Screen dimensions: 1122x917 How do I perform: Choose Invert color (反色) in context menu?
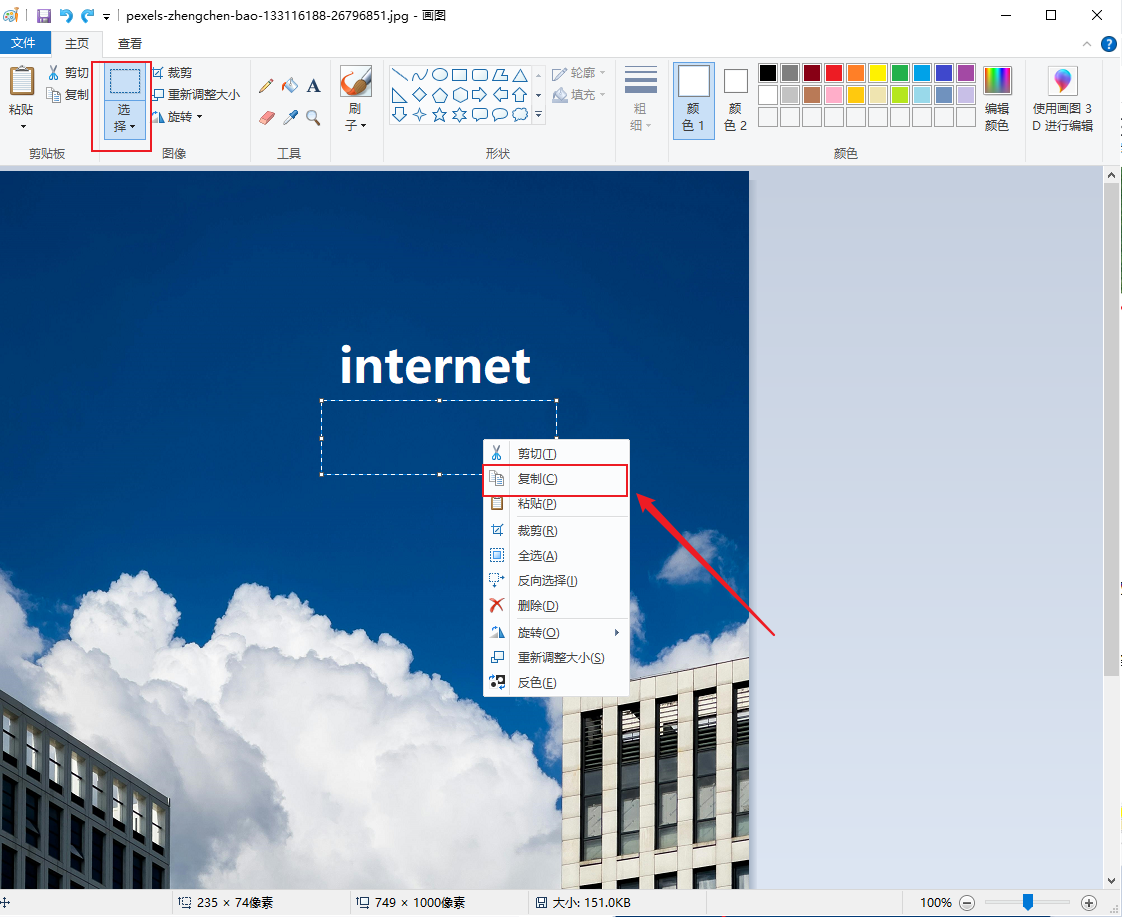pyautogui.click(x=556, y=683)
